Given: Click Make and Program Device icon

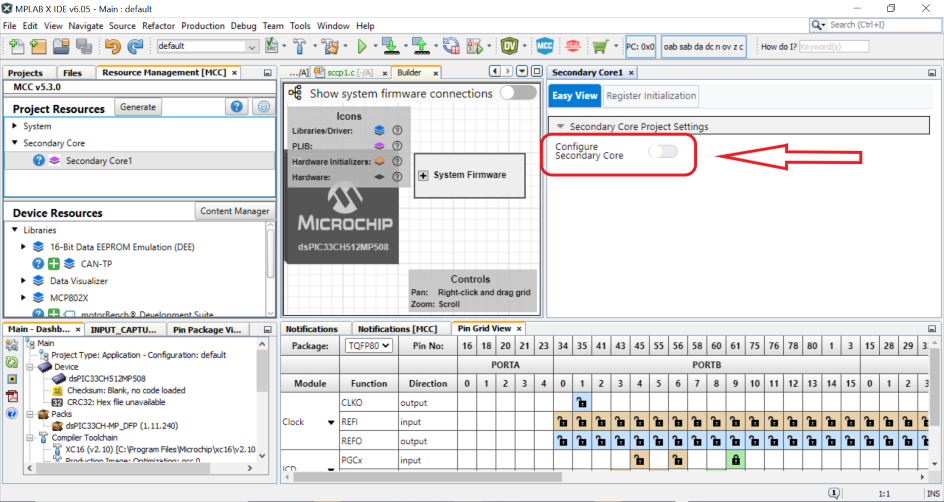Looking at the screenshot, I should [390, 46].
